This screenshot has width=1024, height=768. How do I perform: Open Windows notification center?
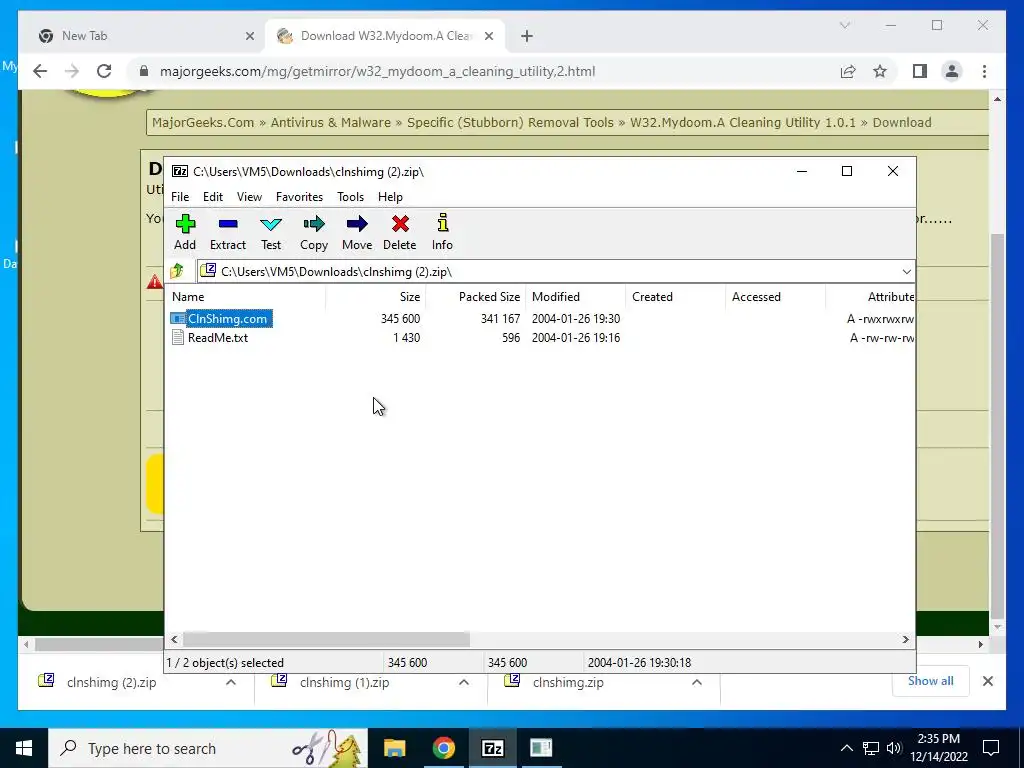coord(991,748)
